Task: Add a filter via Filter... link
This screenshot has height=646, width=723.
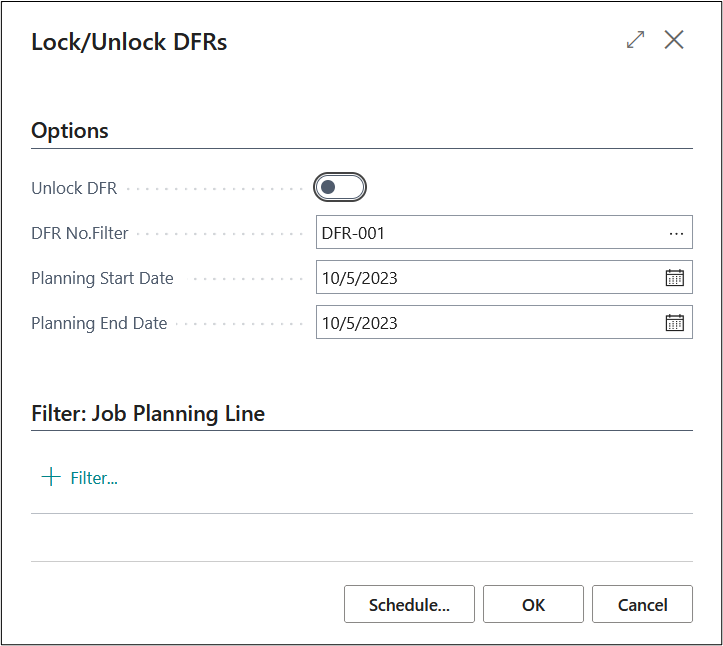Action: (x=94, y=478)
